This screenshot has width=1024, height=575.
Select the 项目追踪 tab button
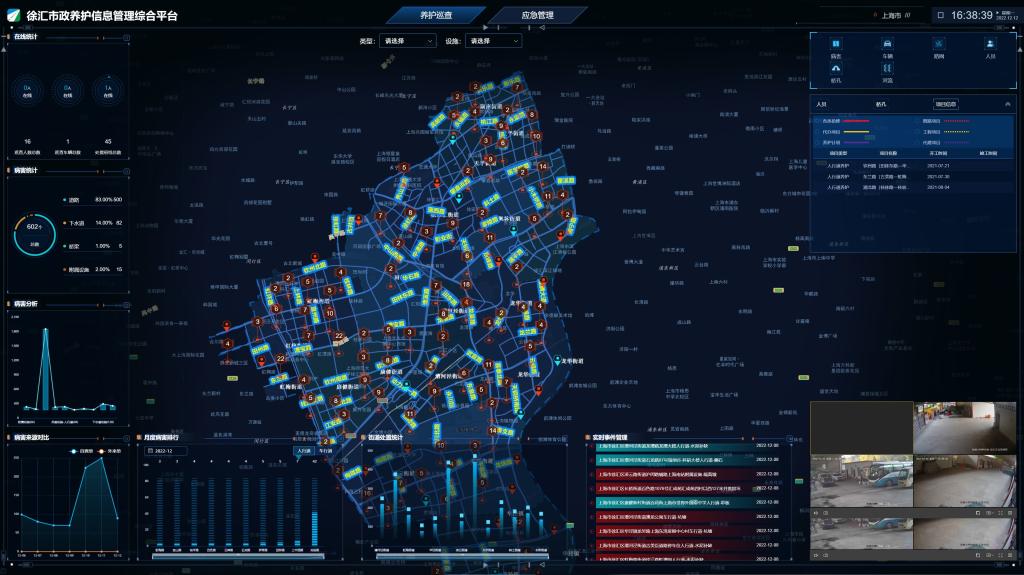pyautogui.click(x=945, y=104)
